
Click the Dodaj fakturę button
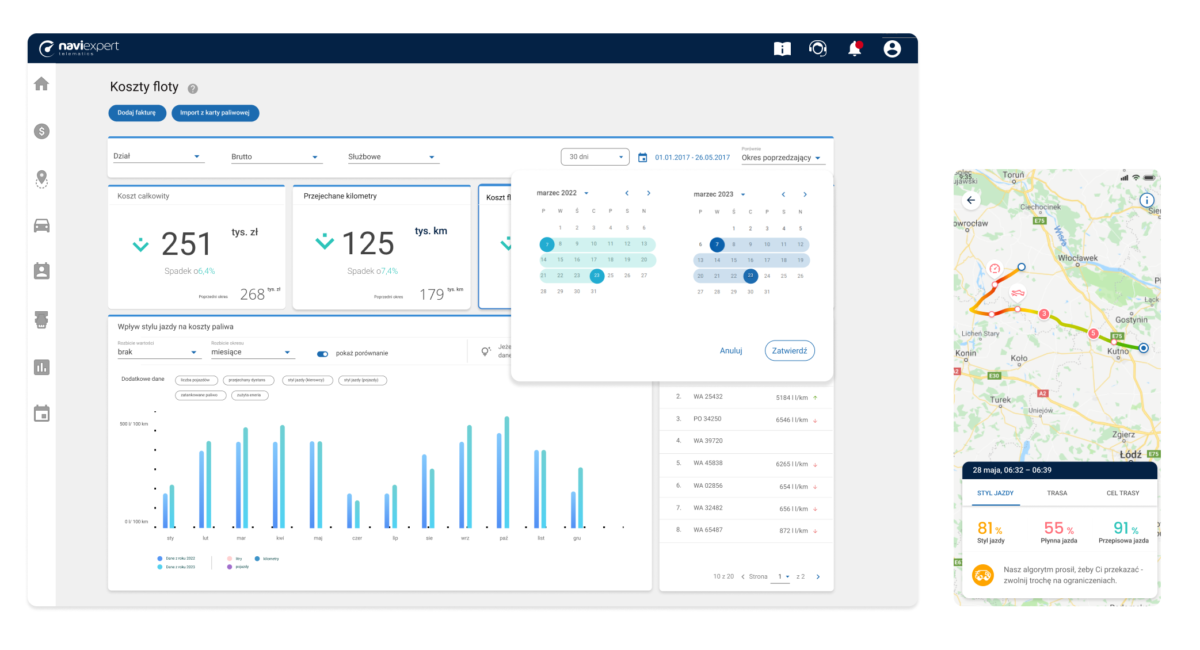click(x=136, y=113)
